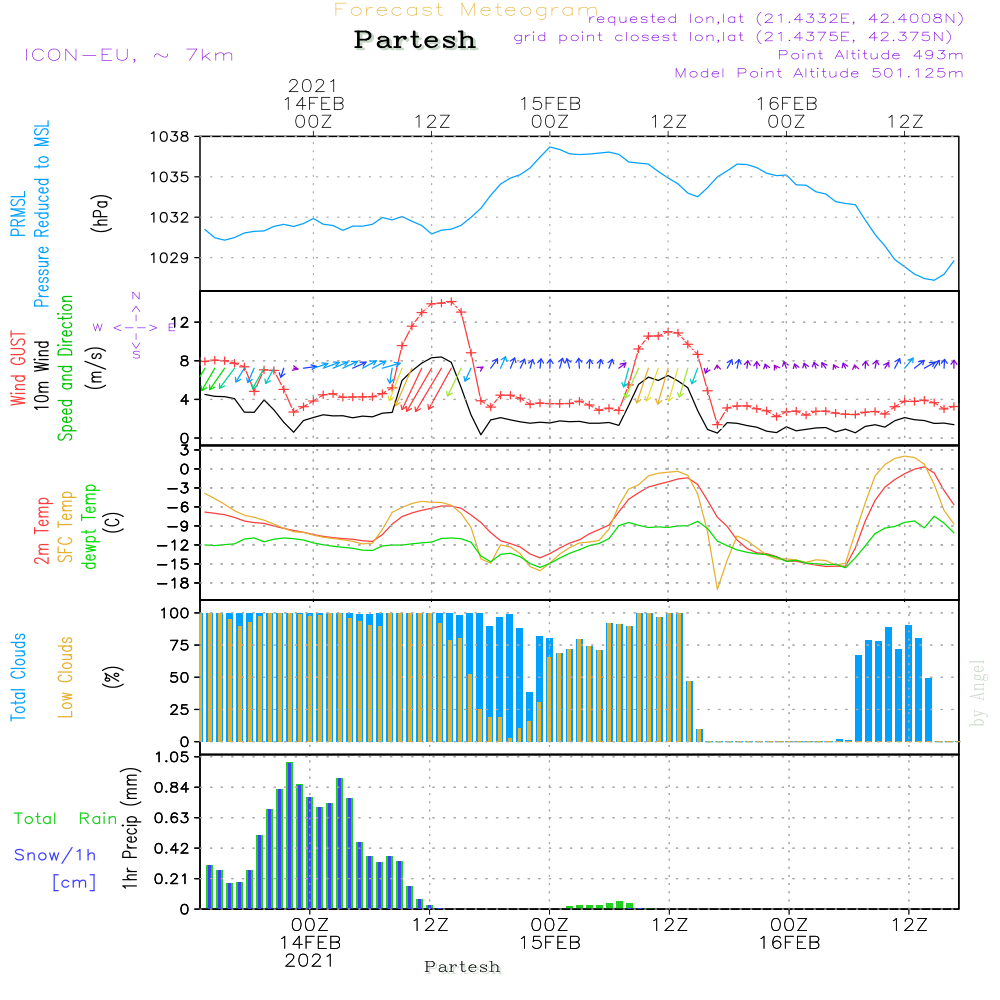
Task: Click the red Wind GUST legend label
Action: point(18,368)
